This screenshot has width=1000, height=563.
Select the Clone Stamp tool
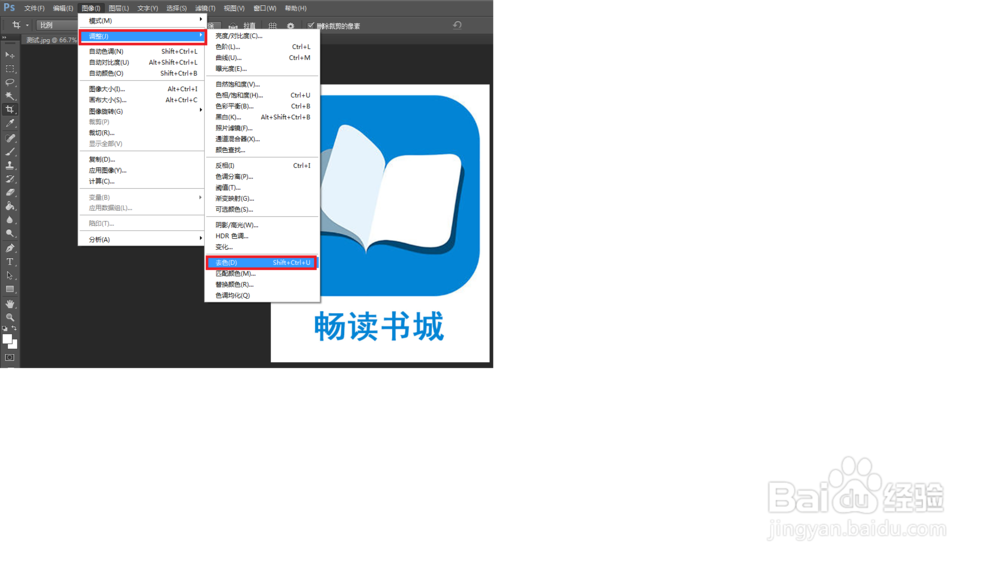(x=10, y=165)
